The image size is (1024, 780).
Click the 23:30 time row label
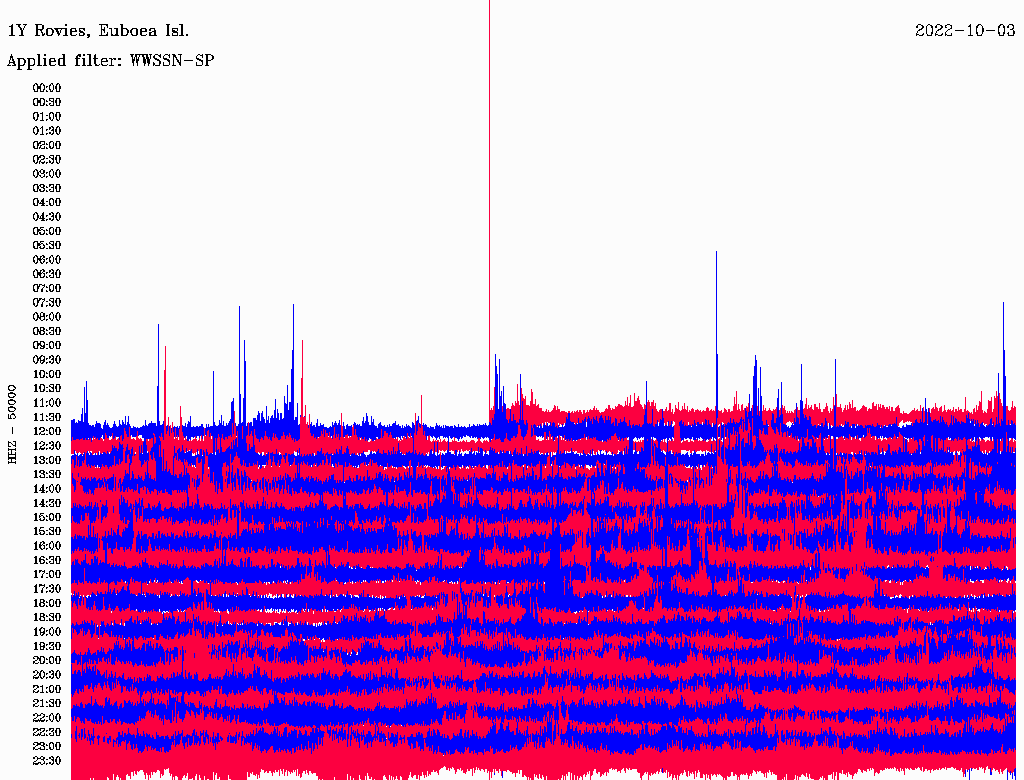click(x=47, y=761)
